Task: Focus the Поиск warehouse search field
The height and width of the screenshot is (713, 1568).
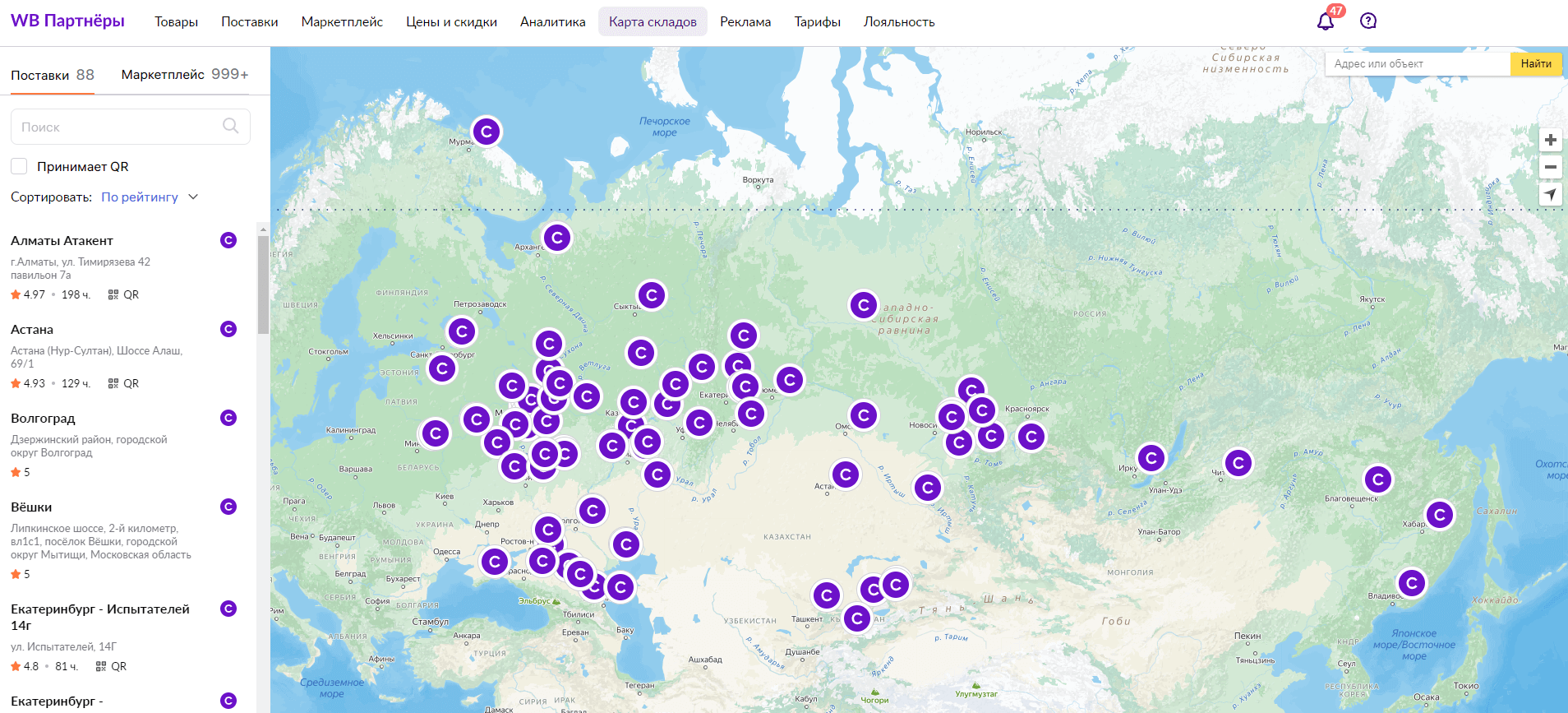Action: click(x=130, y=127)
